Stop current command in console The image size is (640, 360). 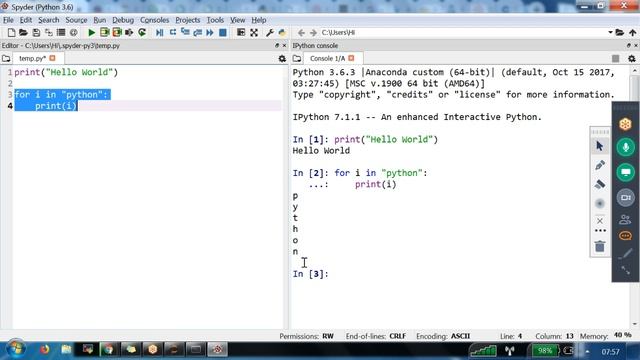(x=616, y=59)
